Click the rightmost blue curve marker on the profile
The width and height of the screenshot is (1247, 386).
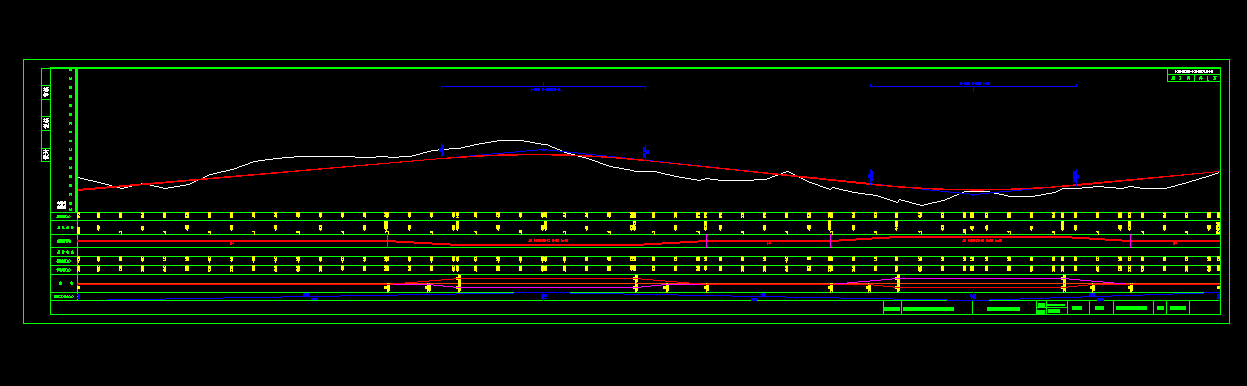pos(1076,177)
